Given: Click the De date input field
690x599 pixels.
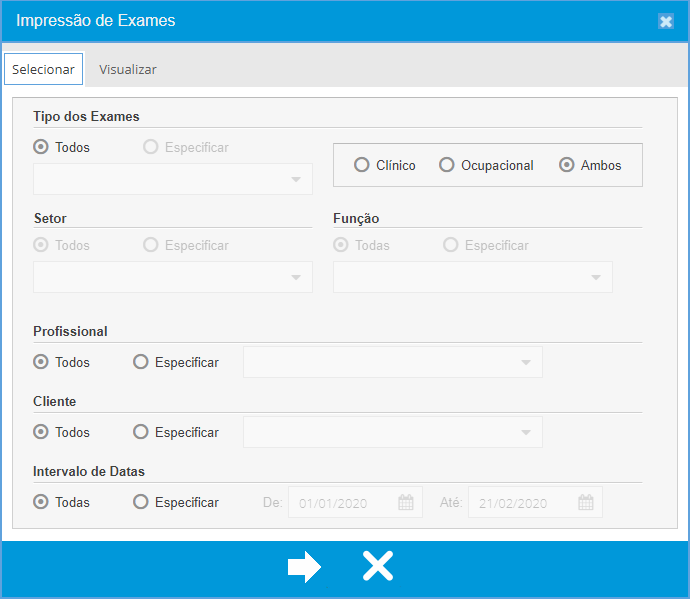Looking at the screenshot, I should [x=342, y=503].
